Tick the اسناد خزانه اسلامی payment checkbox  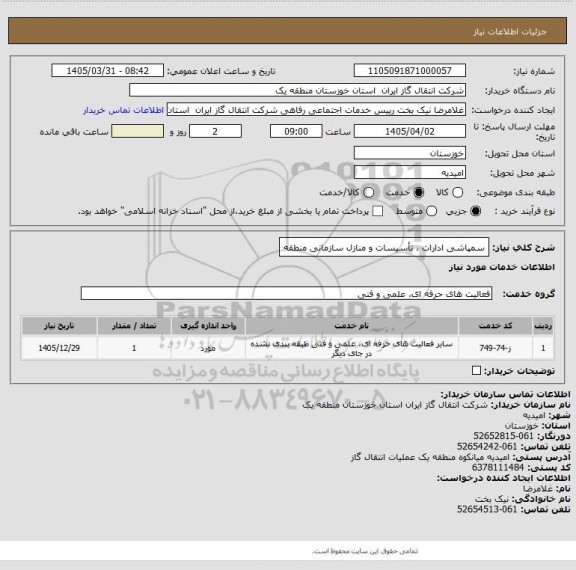[x=377, y=211]
